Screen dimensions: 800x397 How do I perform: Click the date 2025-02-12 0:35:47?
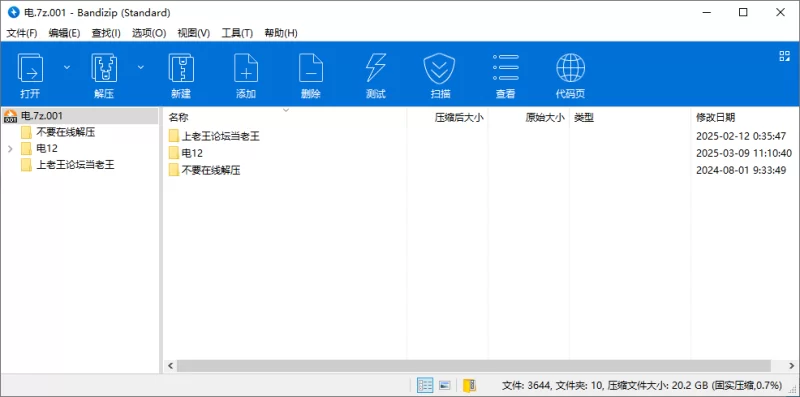pyautogui.click(x=741, y=136)
